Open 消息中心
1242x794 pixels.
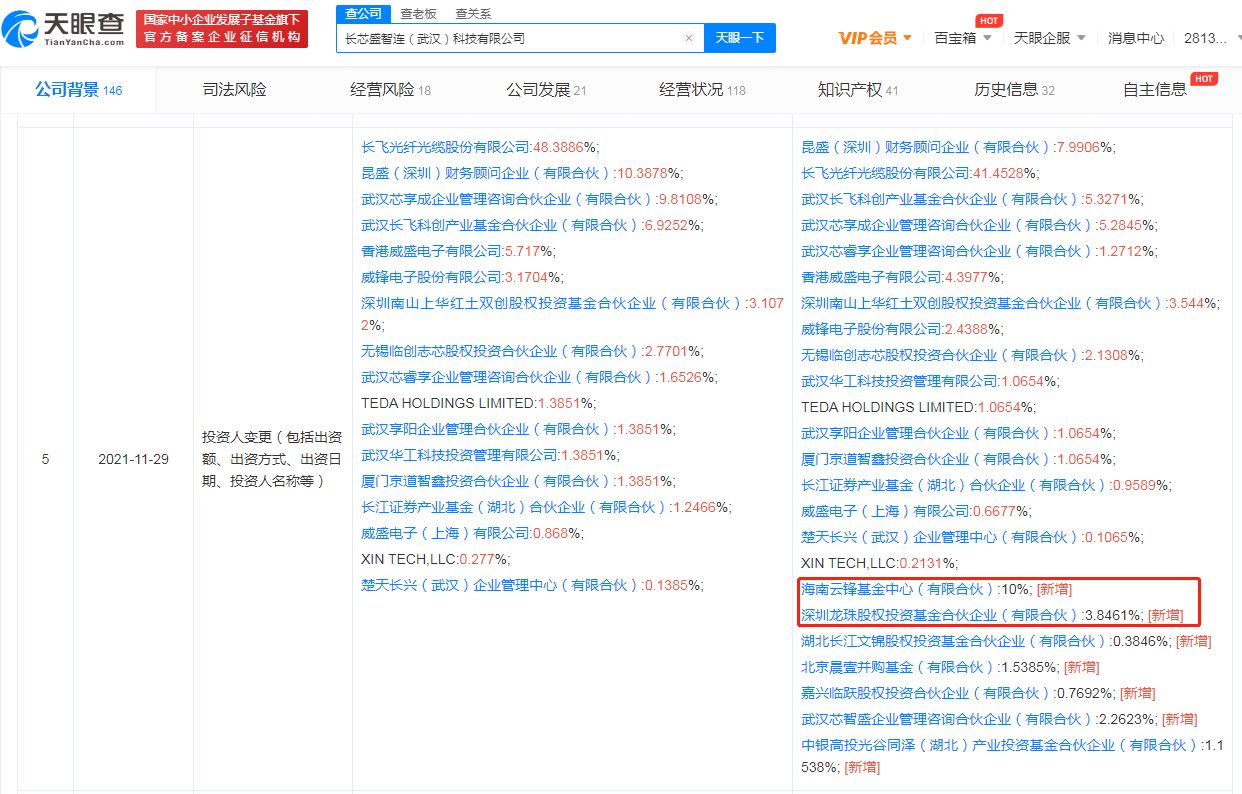[x=1136, y=38]
